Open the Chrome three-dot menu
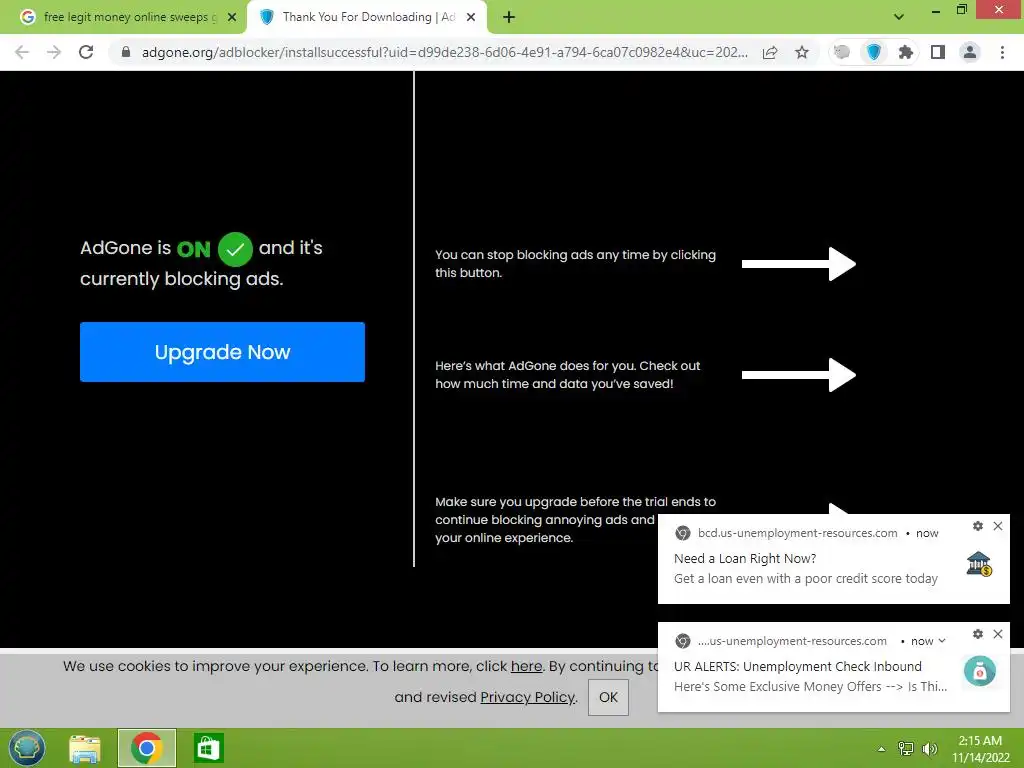 1002,52
